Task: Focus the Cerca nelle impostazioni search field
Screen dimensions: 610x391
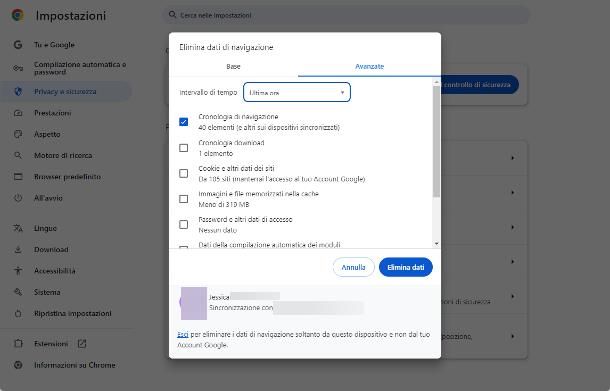Action: click(345, 15)
